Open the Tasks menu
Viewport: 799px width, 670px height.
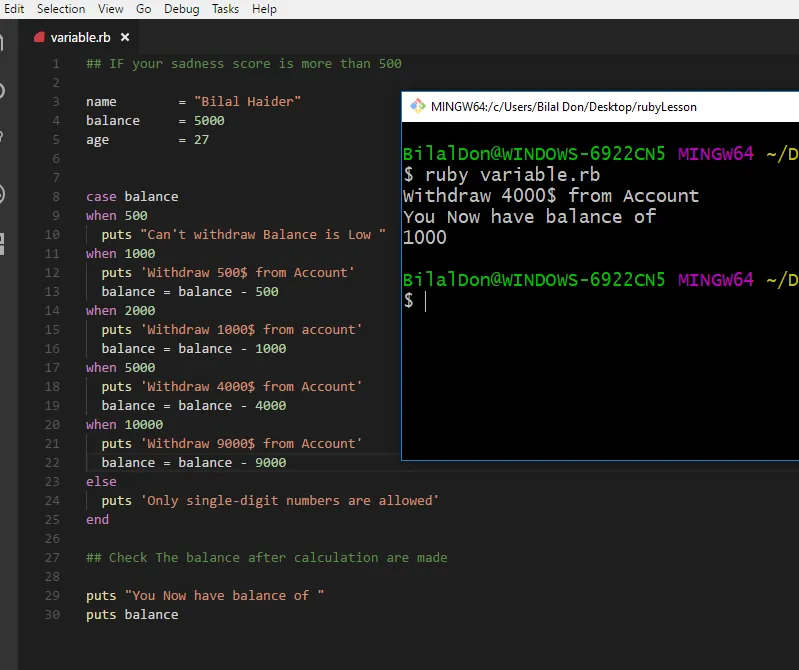[225, 9]
